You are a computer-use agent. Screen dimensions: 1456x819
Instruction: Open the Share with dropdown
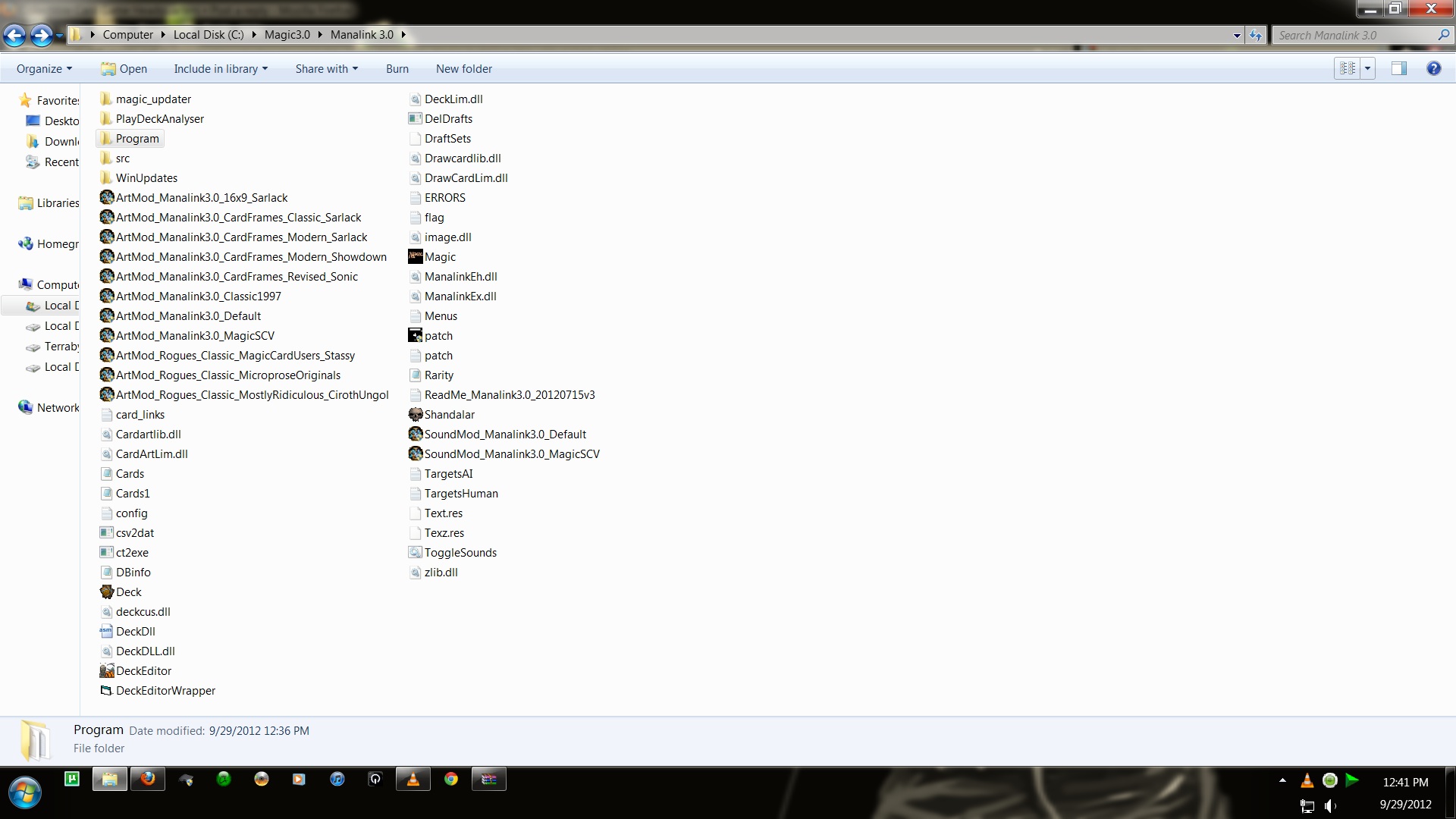[326, 68]
